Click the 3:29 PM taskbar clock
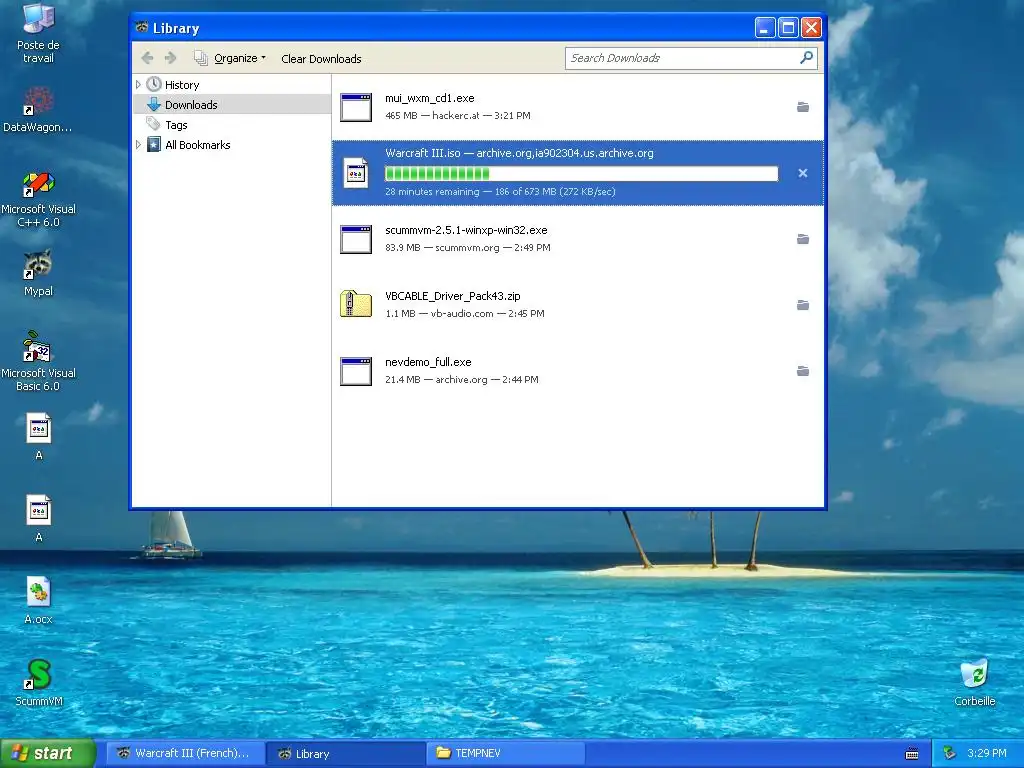This screenshot has height=768, width=1024. point(986,753)
